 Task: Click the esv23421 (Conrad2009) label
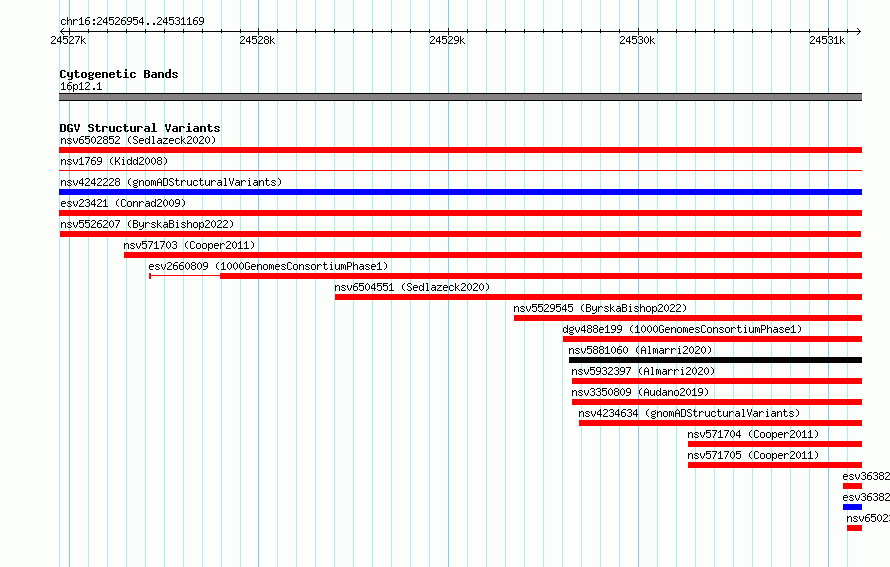pyautogui.click(x=123, y=203)
